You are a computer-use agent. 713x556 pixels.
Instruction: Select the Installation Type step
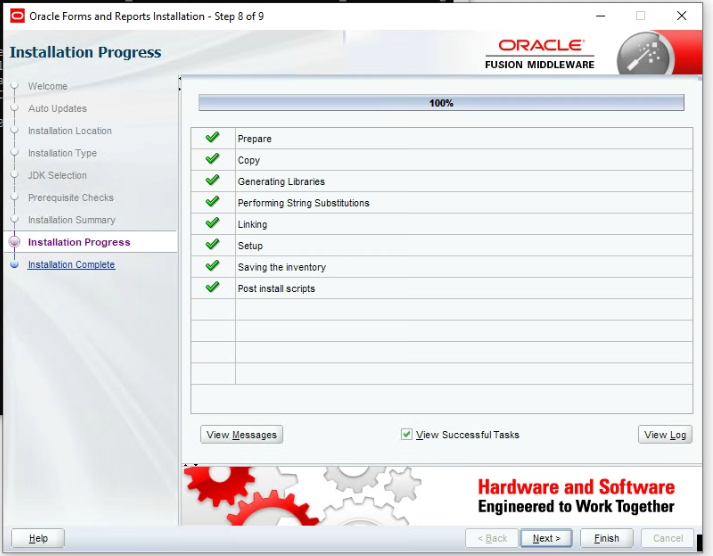tap(62, 153)
